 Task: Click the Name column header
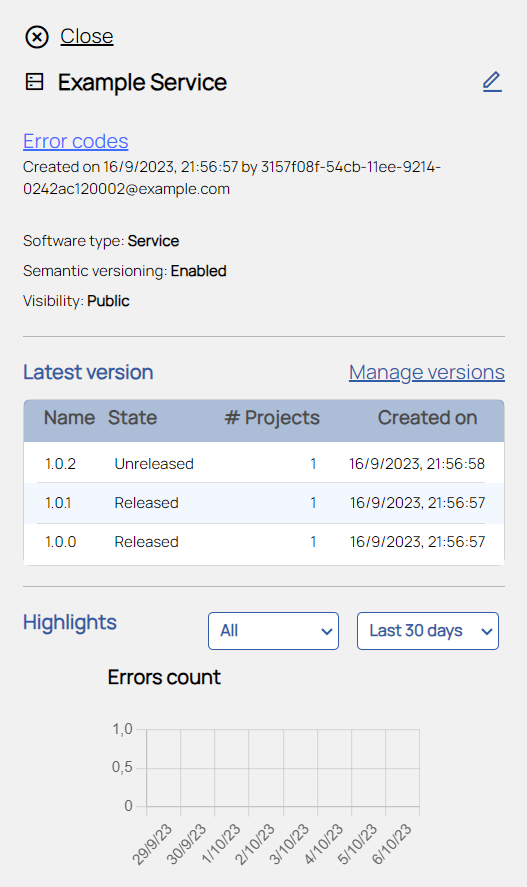69,417
